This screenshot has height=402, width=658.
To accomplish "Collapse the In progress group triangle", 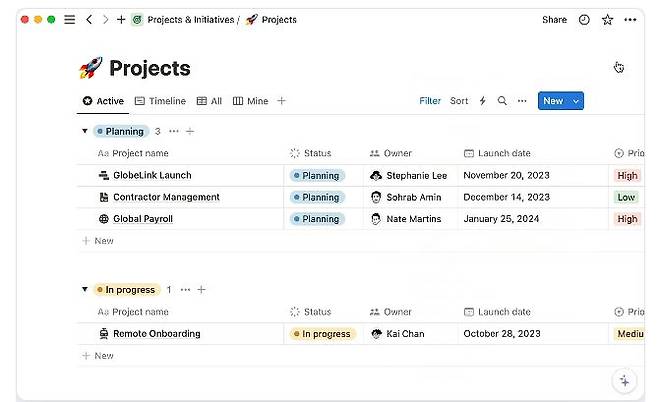I will [x=85, y=289].
